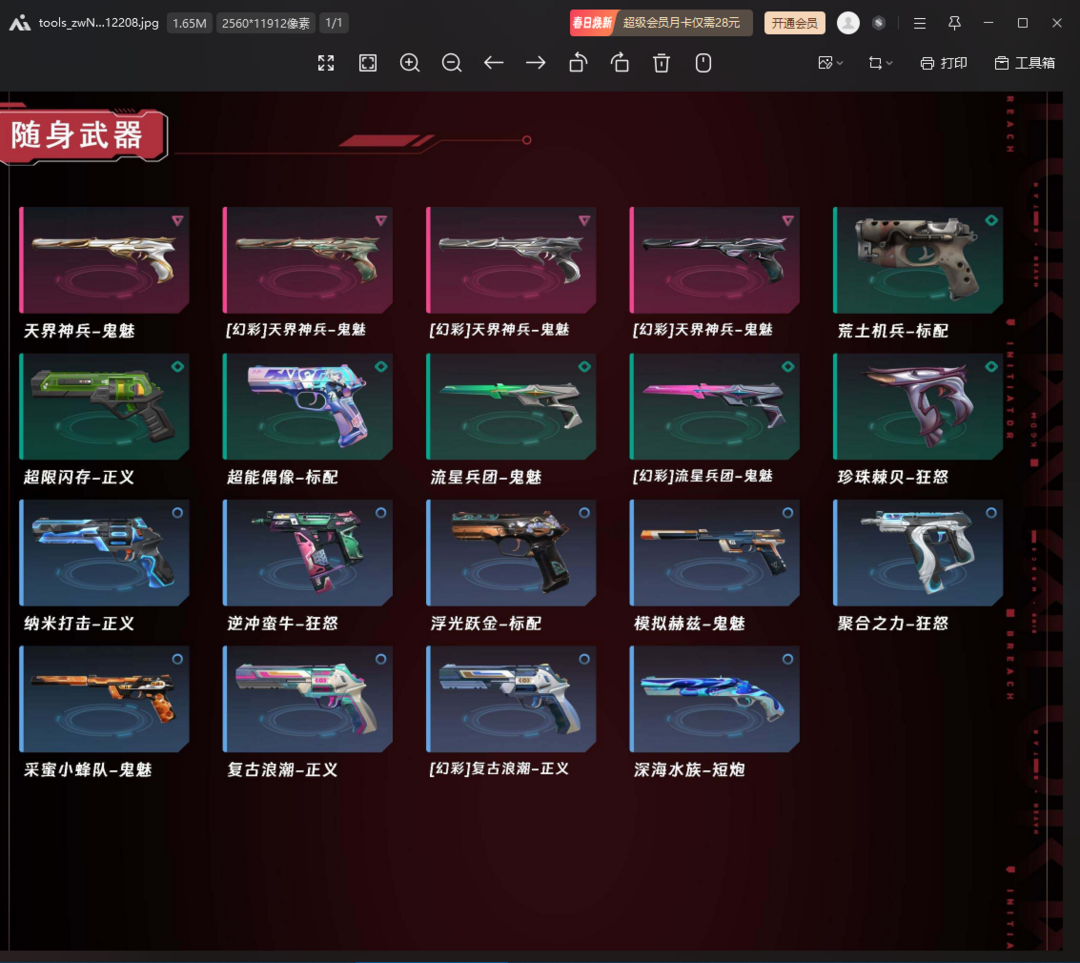Delete the image with the trash icon
This screenshot has height=963, width=1080.
coord(661,63)
